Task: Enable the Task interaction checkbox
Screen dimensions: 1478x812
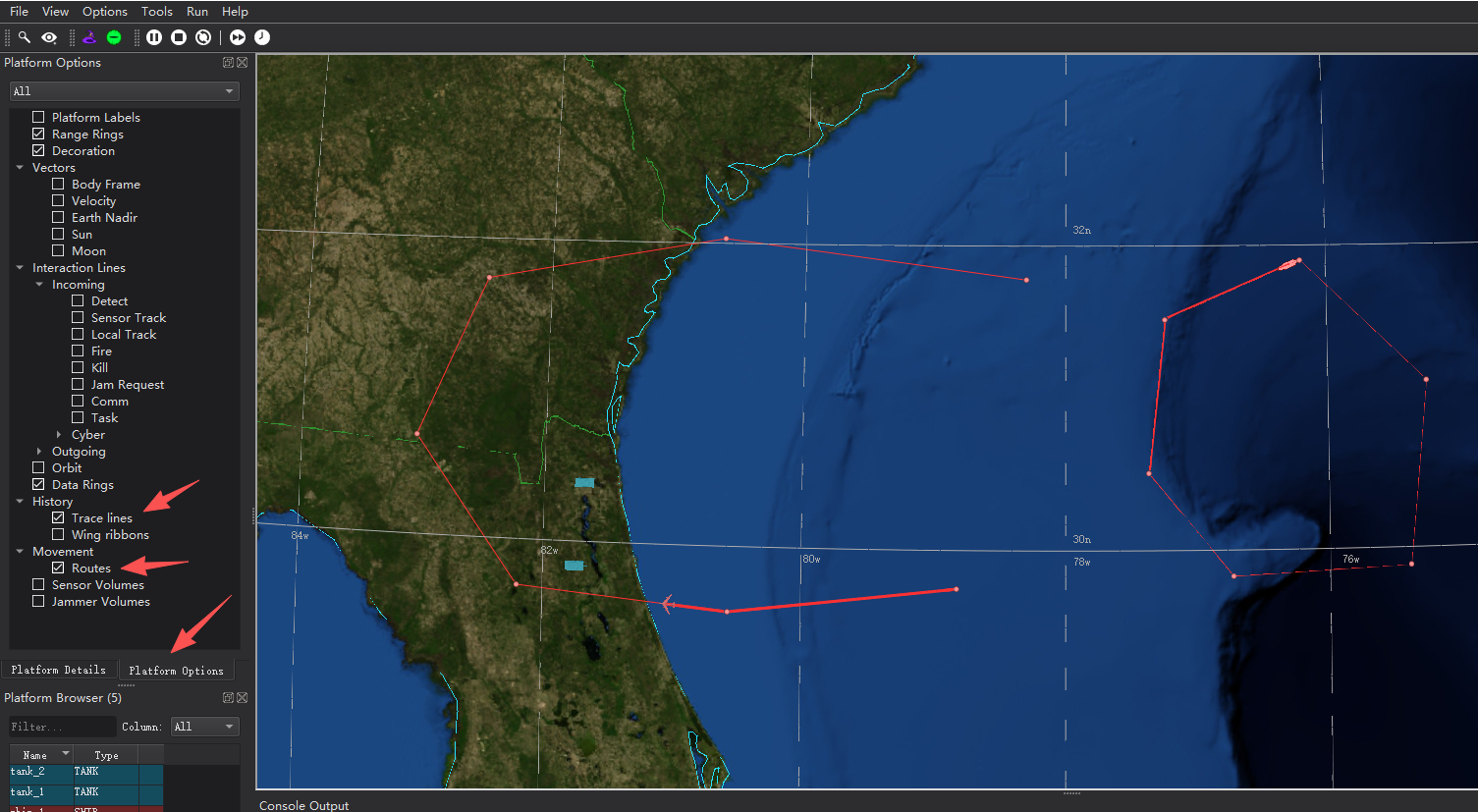Action: coord(78,417)
